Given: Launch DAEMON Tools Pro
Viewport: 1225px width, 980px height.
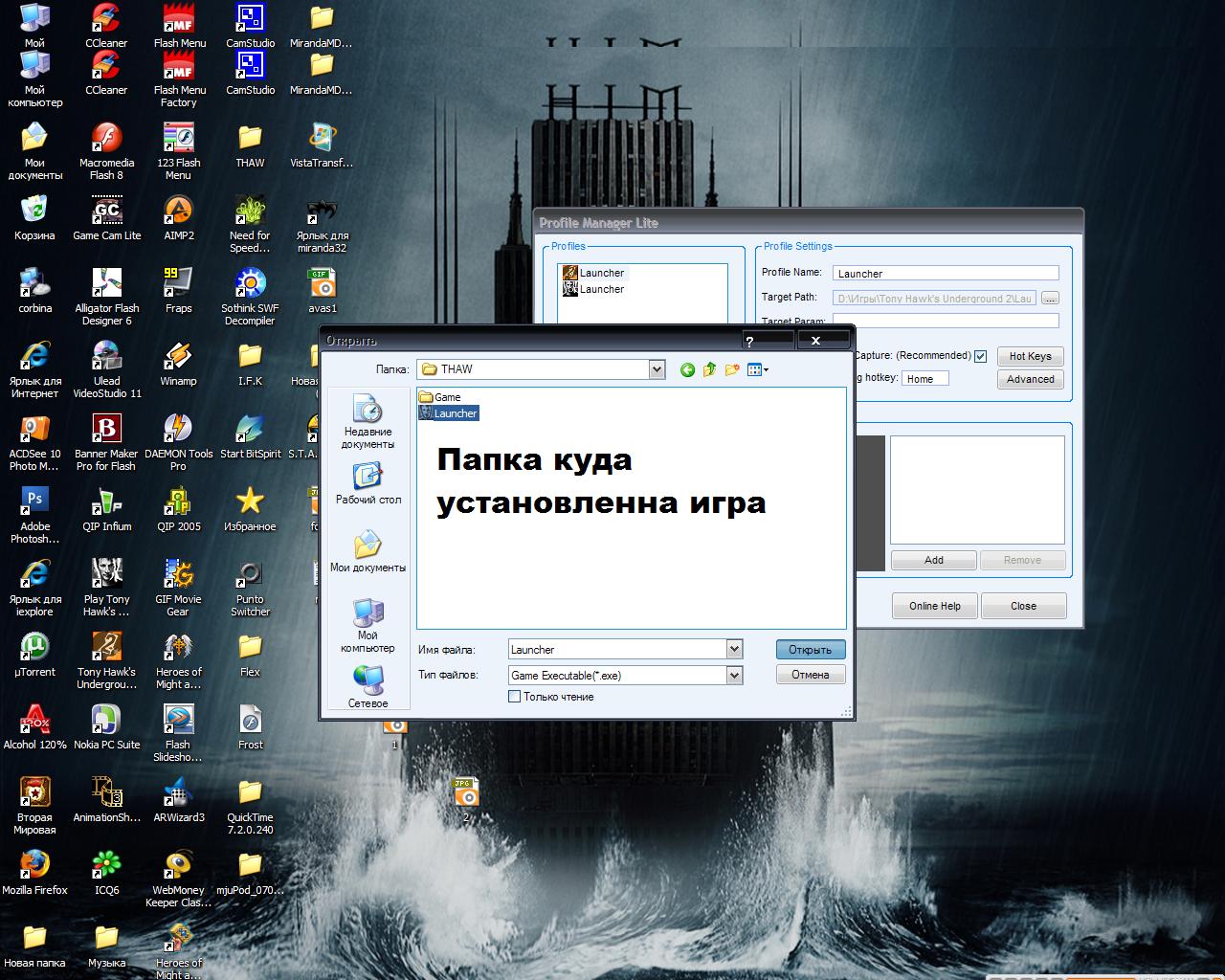Looking at the screenshot, I should pyautogui.click(x=178, y=442).
